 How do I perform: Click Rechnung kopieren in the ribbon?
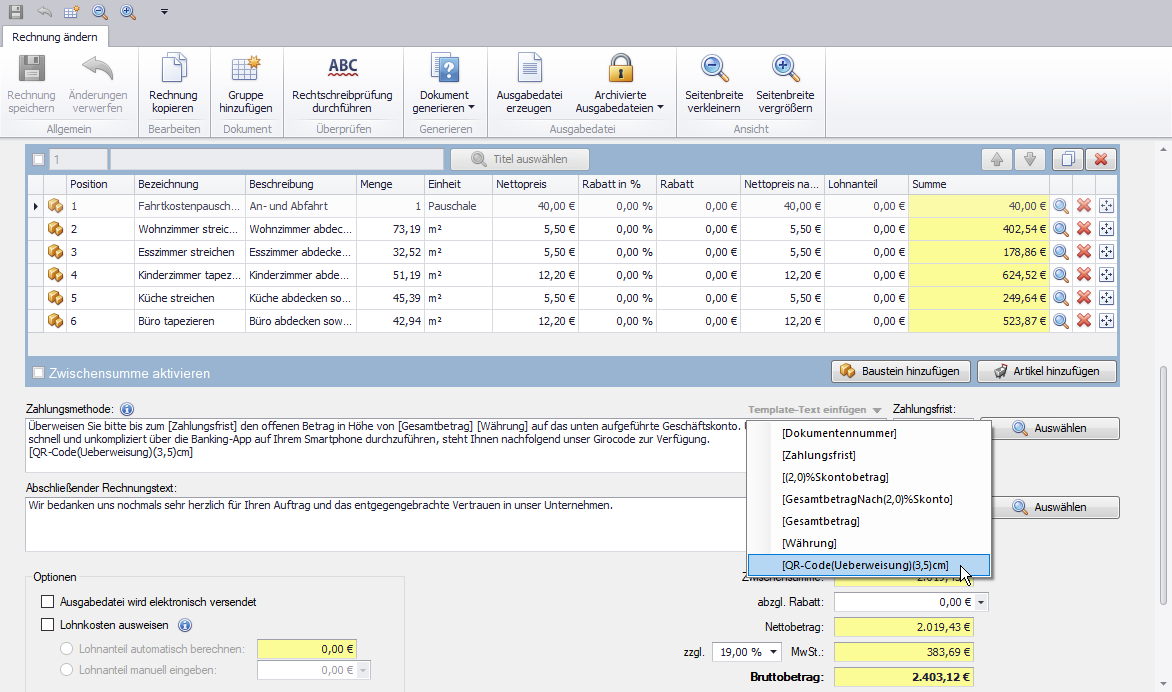(173, 84)
